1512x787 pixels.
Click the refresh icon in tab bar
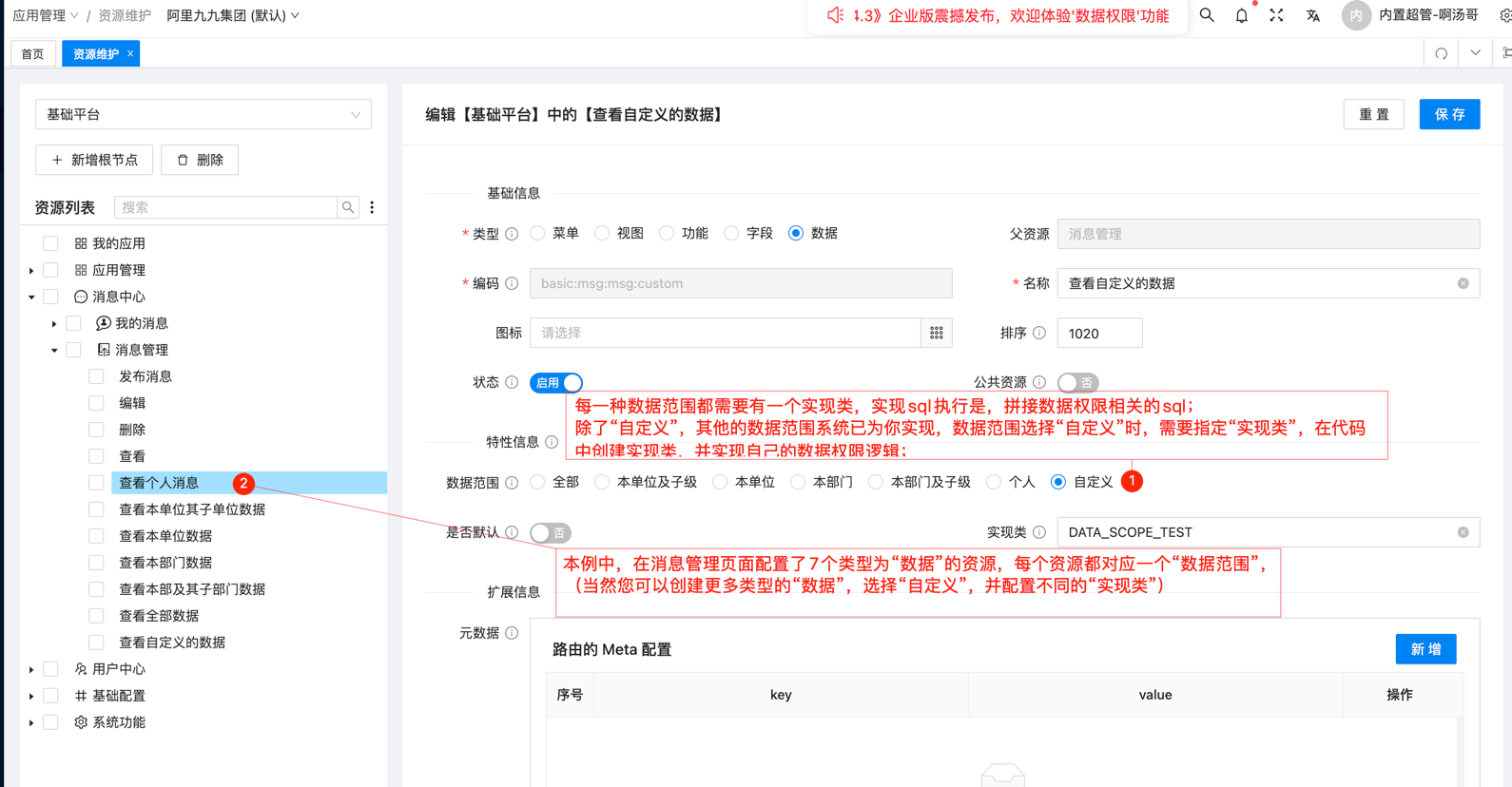tap(1442, 54)
